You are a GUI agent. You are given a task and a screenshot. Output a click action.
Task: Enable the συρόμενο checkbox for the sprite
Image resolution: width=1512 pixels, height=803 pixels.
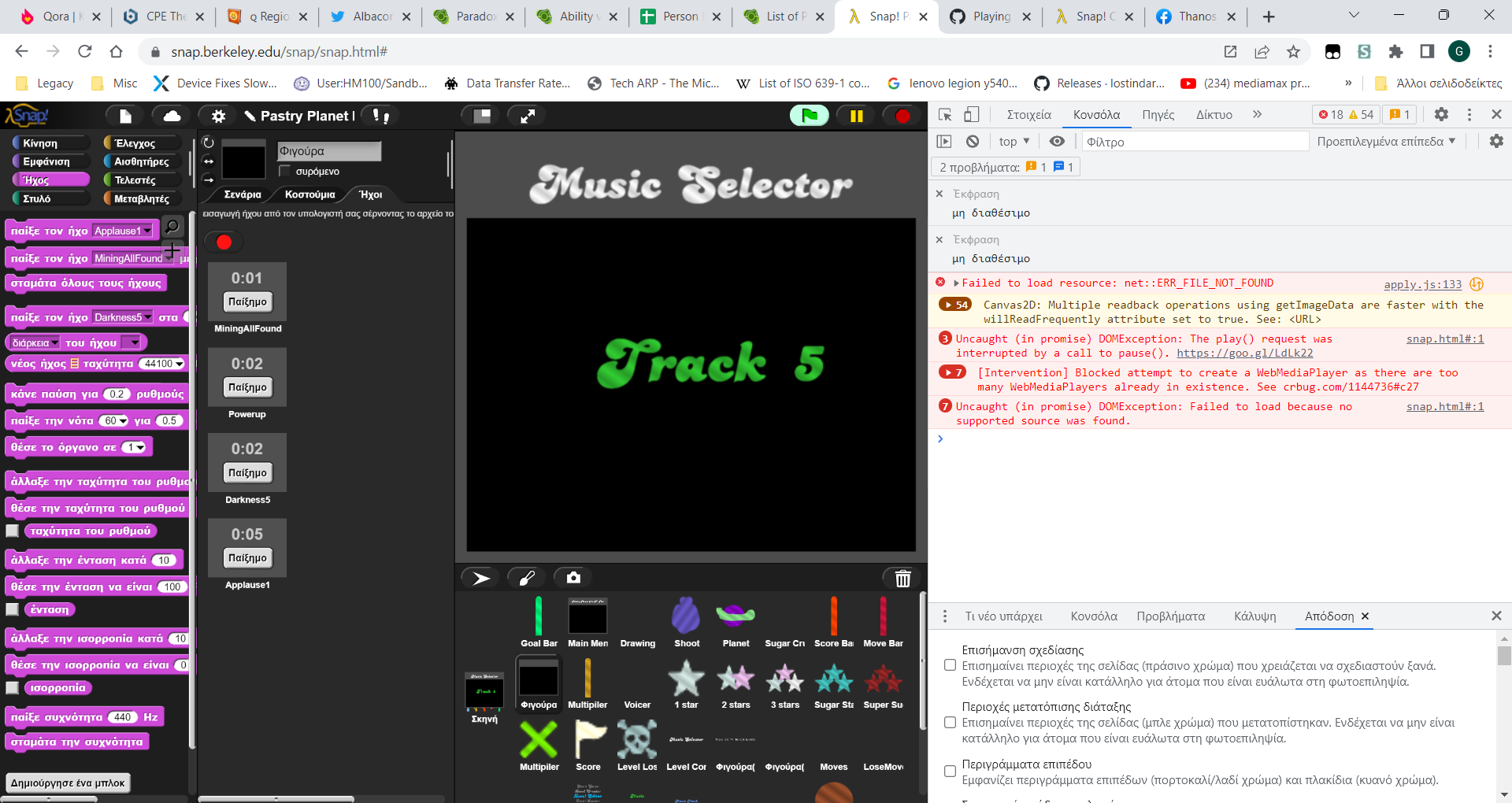click(285, 171)
